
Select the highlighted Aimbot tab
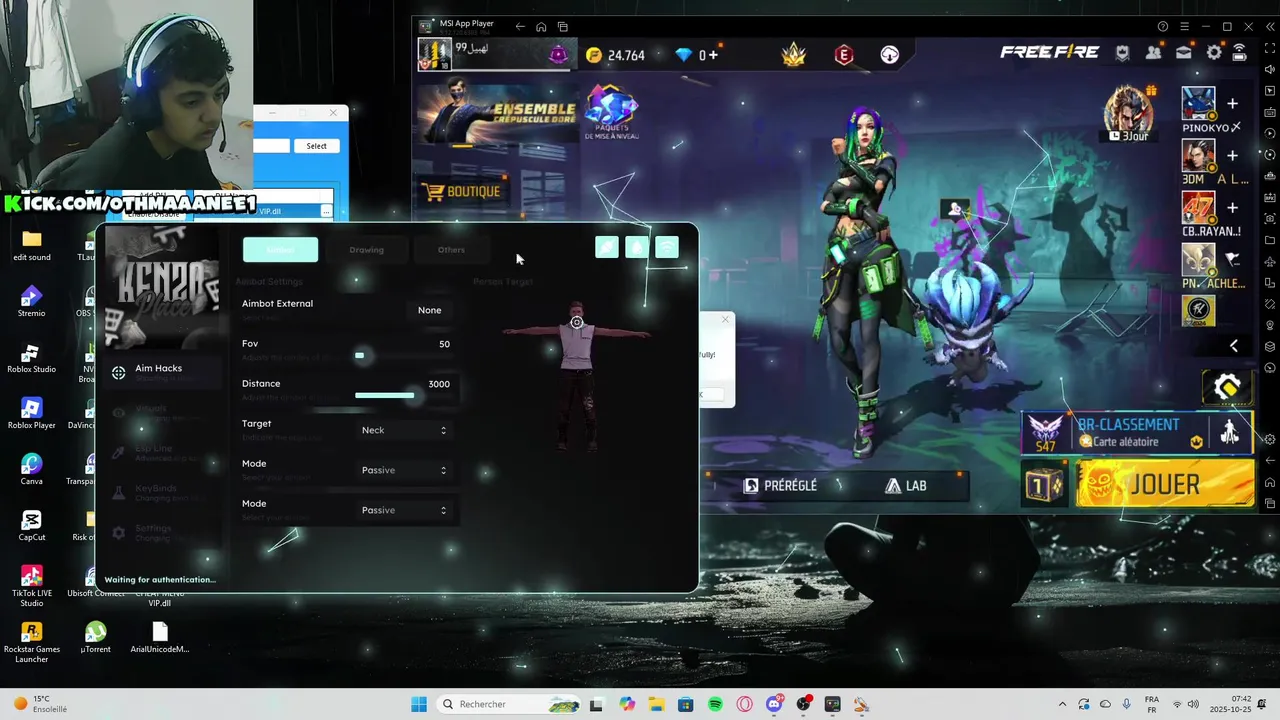(x=280, y=250)
